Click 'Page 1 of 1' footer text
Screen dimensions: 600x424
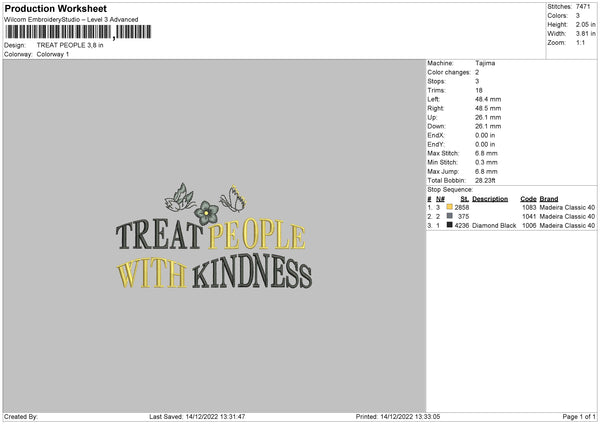(579, 417)
